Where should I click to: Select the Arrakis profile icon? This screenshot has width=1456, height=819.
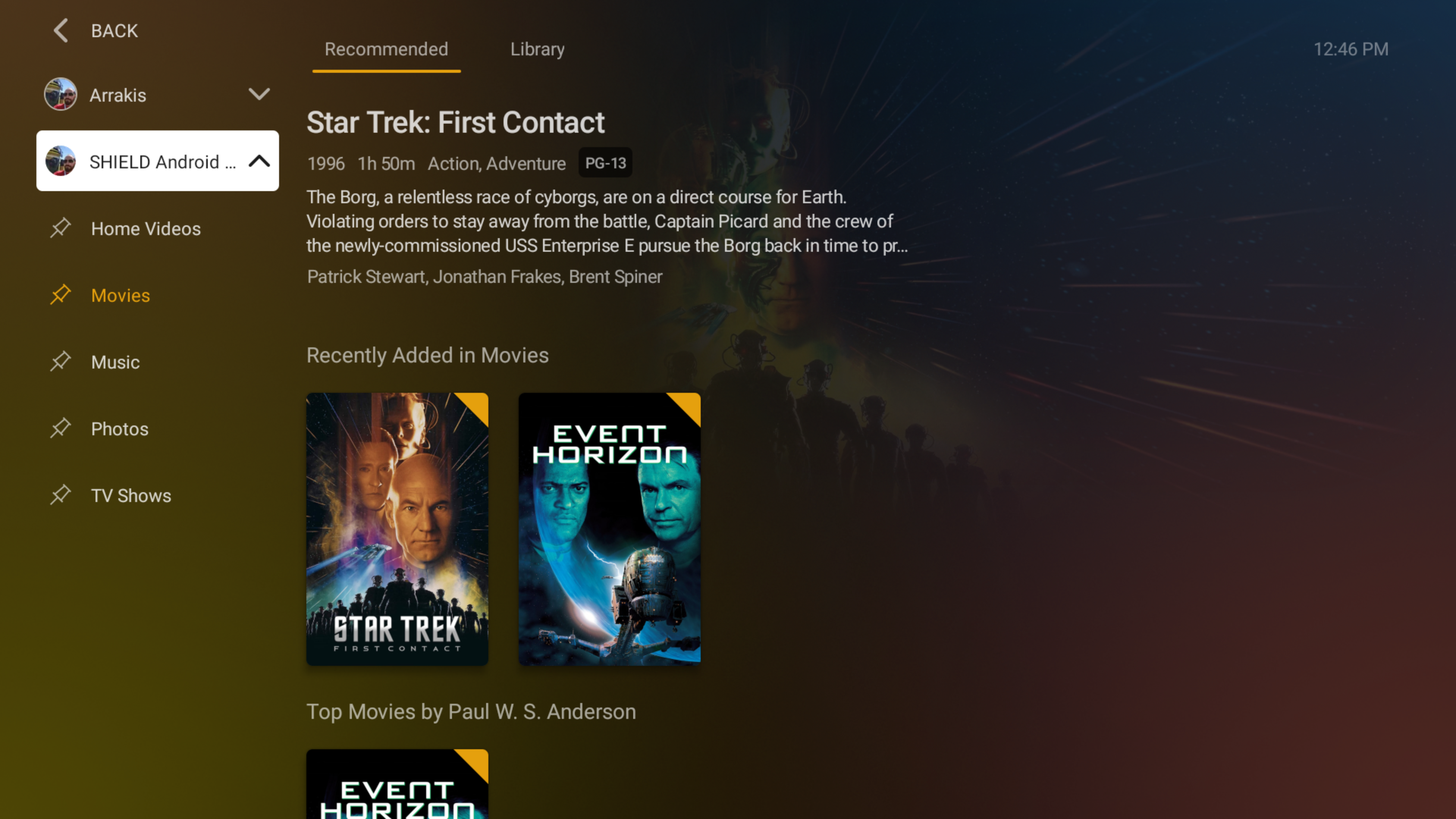pyautogui.click(x=60, y=94)
